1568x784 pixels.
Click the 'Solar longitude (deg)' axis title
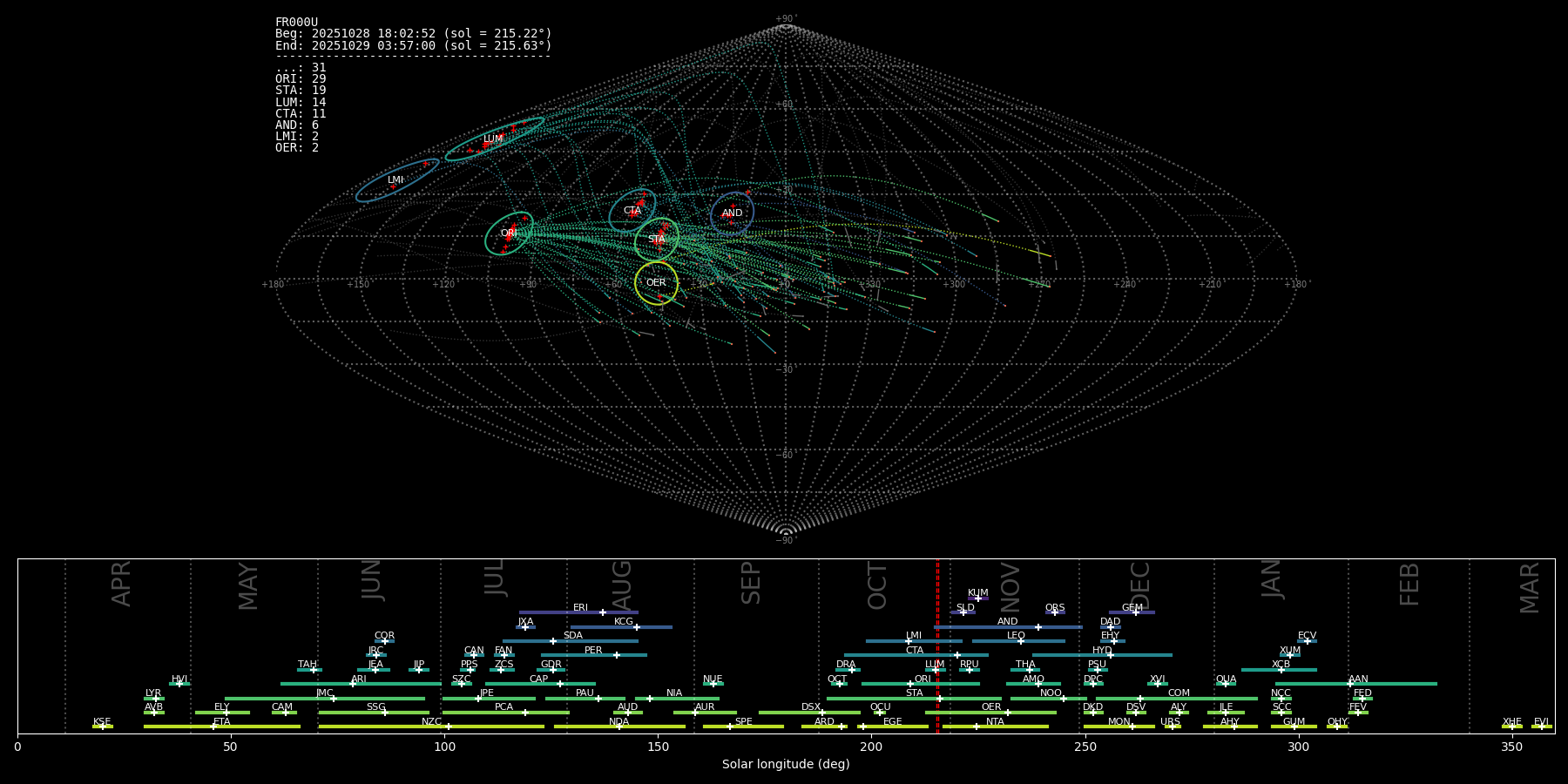pyautogui.click(x=786, y=765)
